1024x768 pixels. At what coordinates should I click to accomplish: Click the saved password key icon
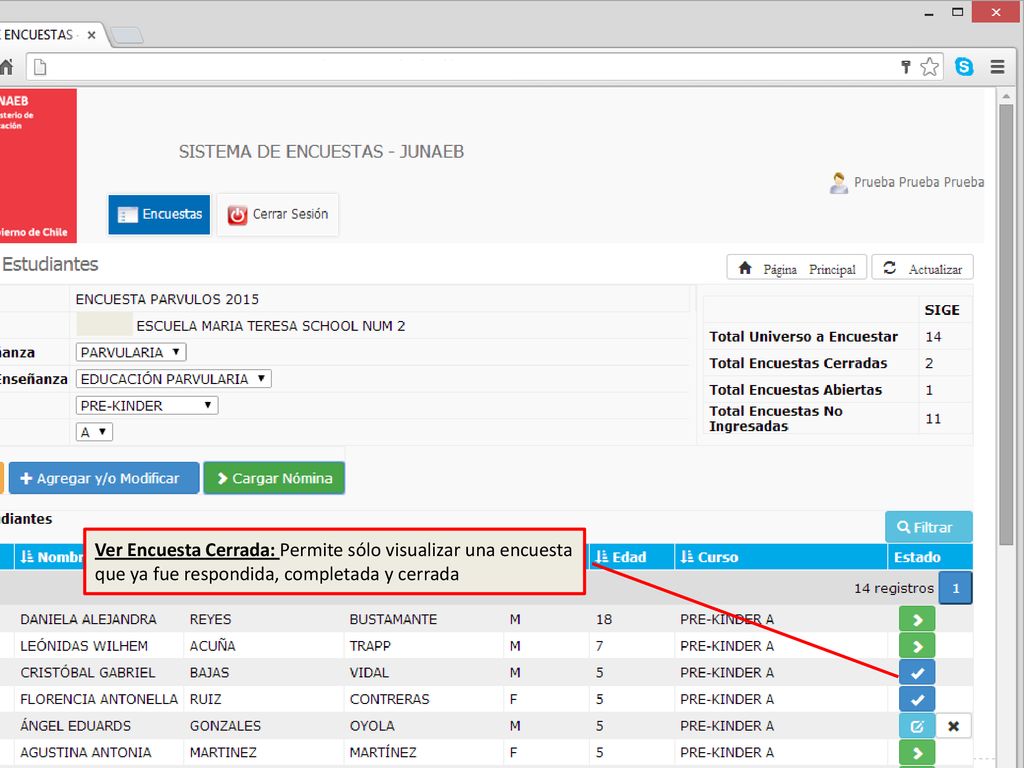pos(906,67)
